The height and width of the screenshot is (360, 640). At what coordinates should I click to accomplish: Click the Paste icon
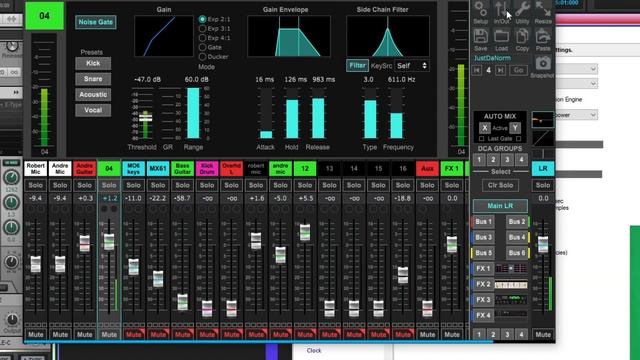coord(543,37)
